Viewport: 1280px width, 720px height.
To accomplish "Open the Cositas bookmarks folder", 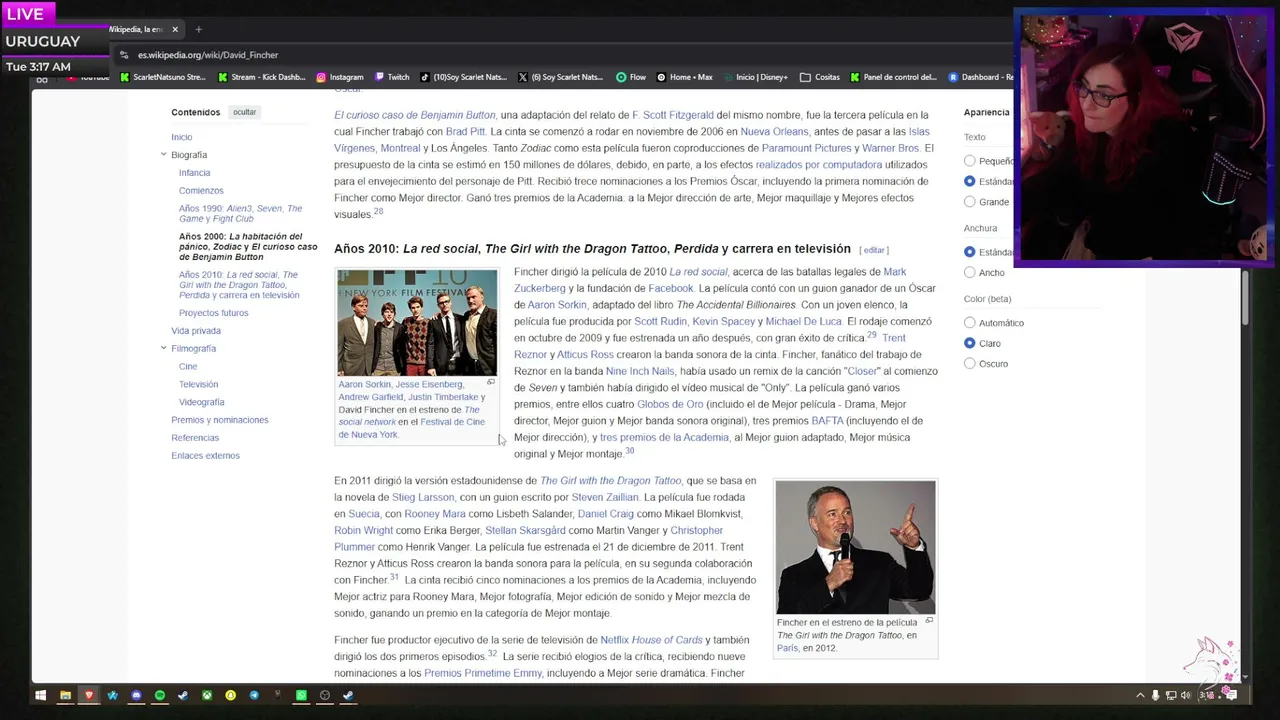I will (x=820, y=77).
